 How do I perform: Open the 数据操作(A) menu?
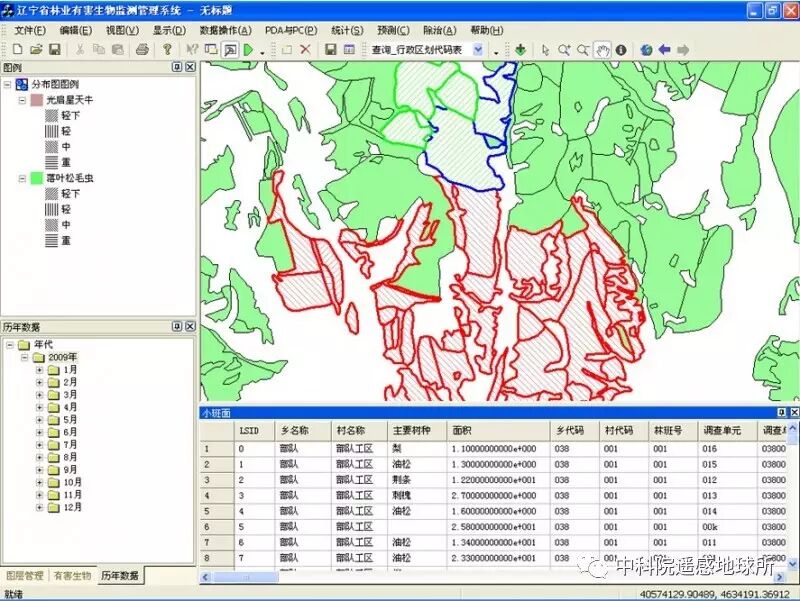(x=225, y=30)
